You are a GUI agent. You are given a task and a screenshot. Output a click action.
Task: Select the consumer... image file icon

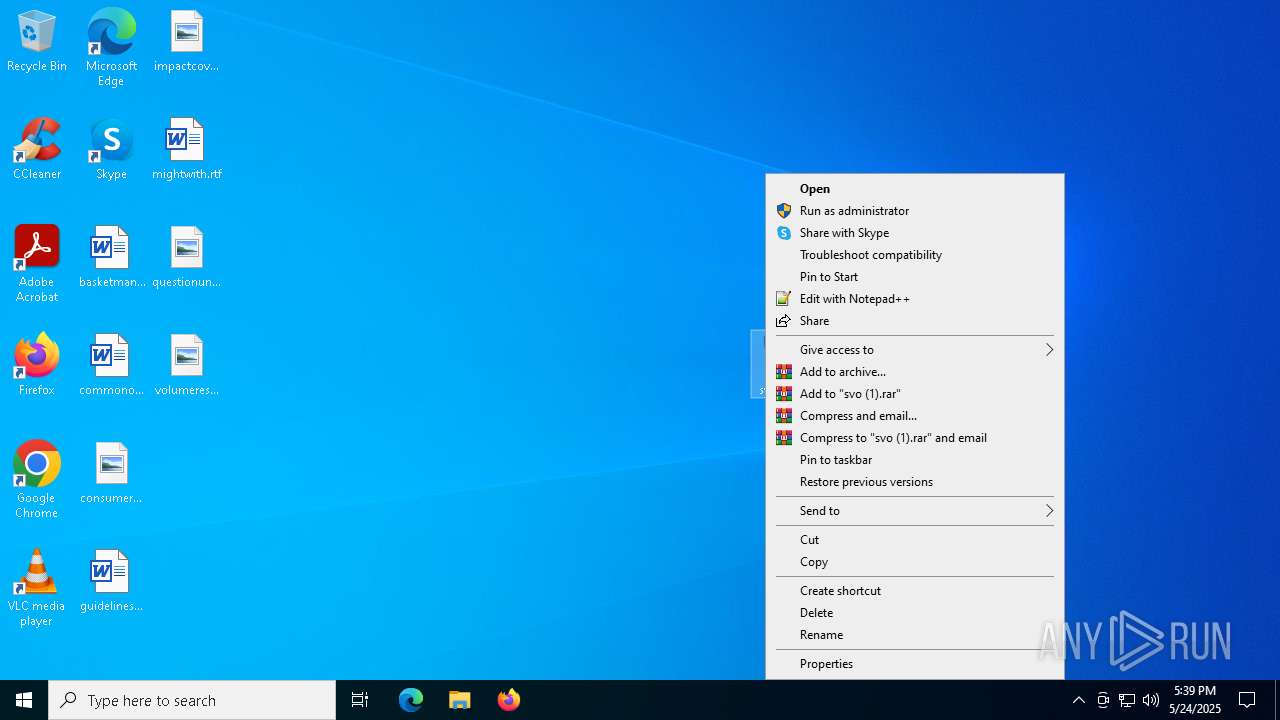click(111, 474)
